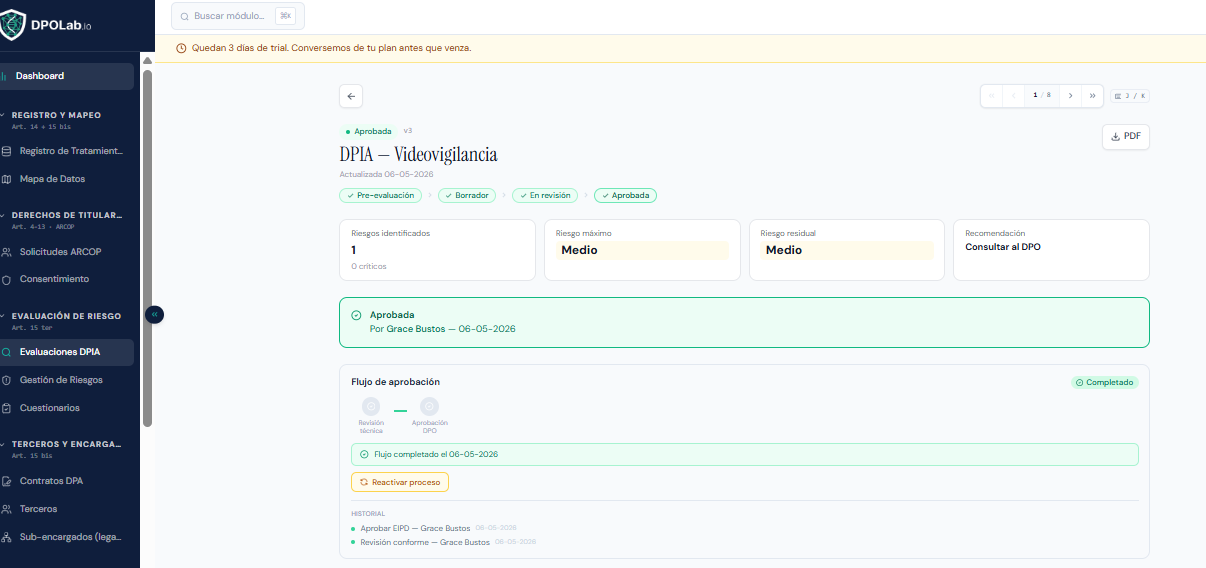Focus the Buscar módulo search field
The height and width of the screenshot is (568, 1206).
[x=238, y=16]
